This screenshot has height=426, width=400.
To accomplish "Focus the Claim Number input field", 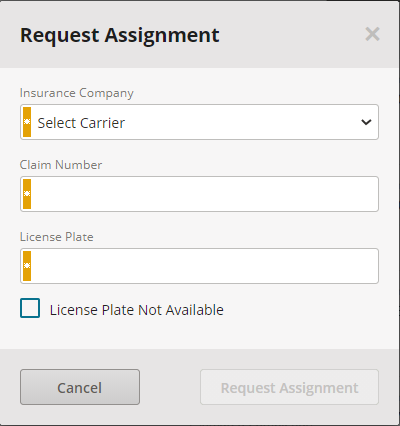I will pos(199,194).
